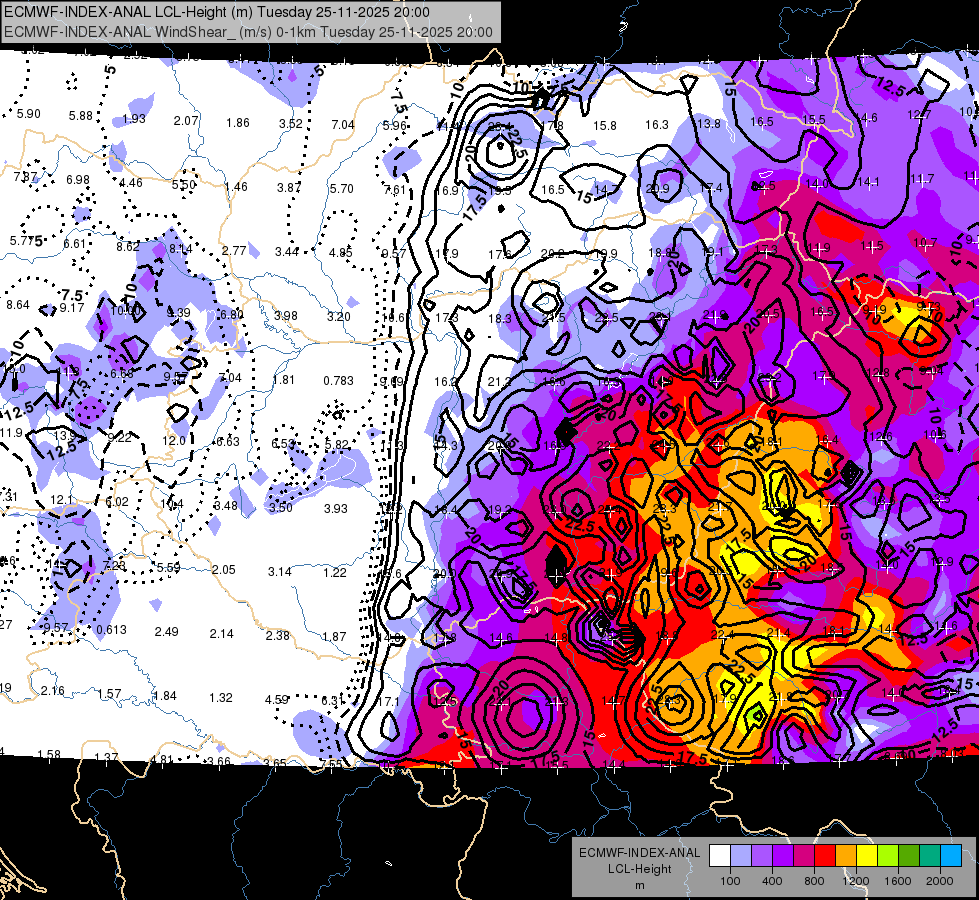Viewport: 979px width, 900px height.
Task: Click the 400 label under the legend
Action: click(772, 881)
